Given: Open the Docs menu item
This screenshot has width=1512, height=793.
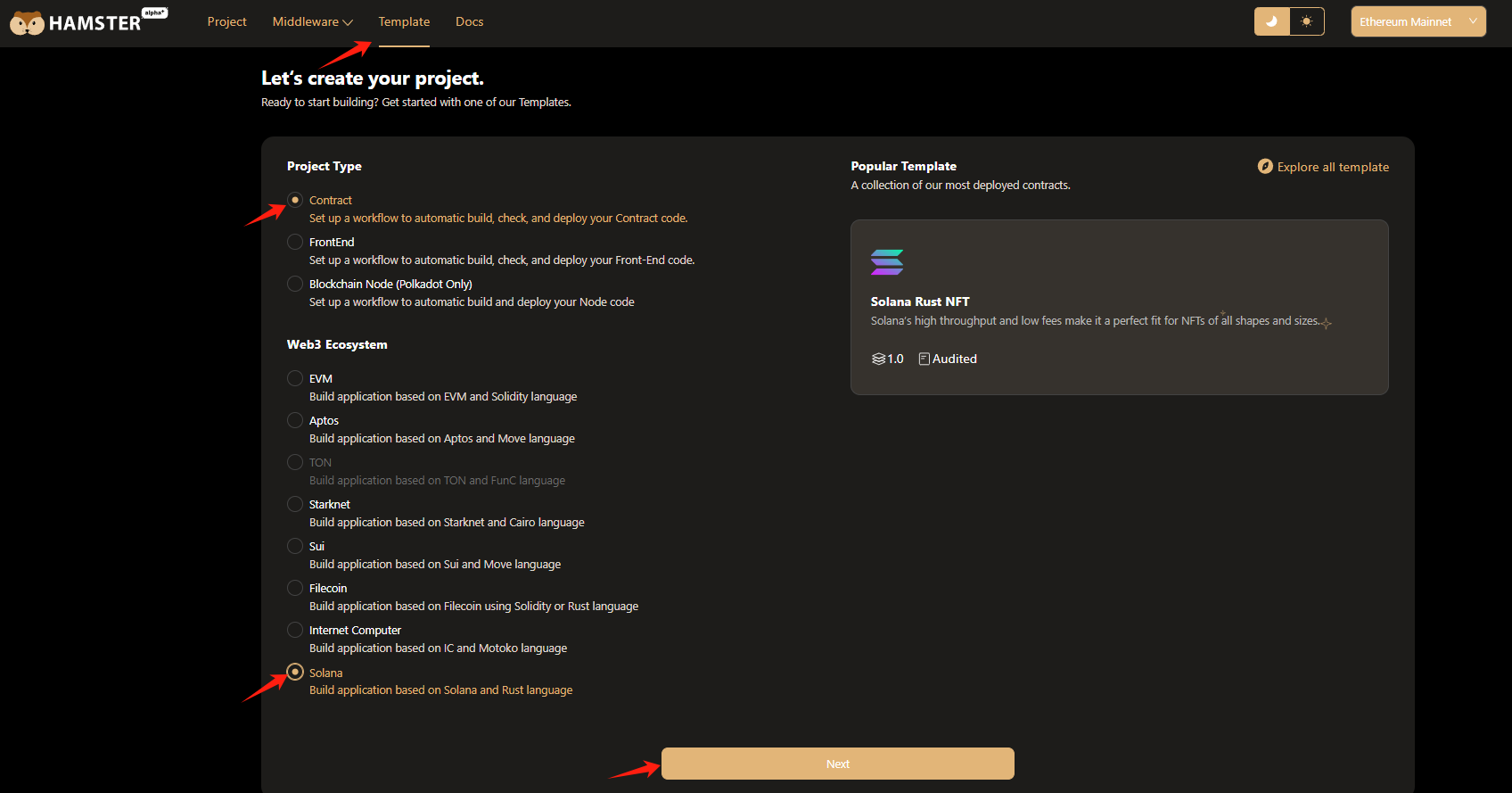Looking at the screenshot, I should pyautogui.click(x=469, y=21).
